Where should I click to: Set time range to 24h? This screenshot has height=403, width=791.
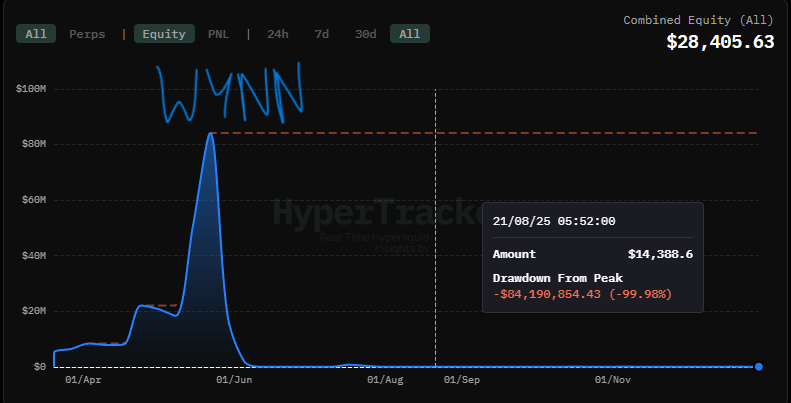(x=277, y=34)
